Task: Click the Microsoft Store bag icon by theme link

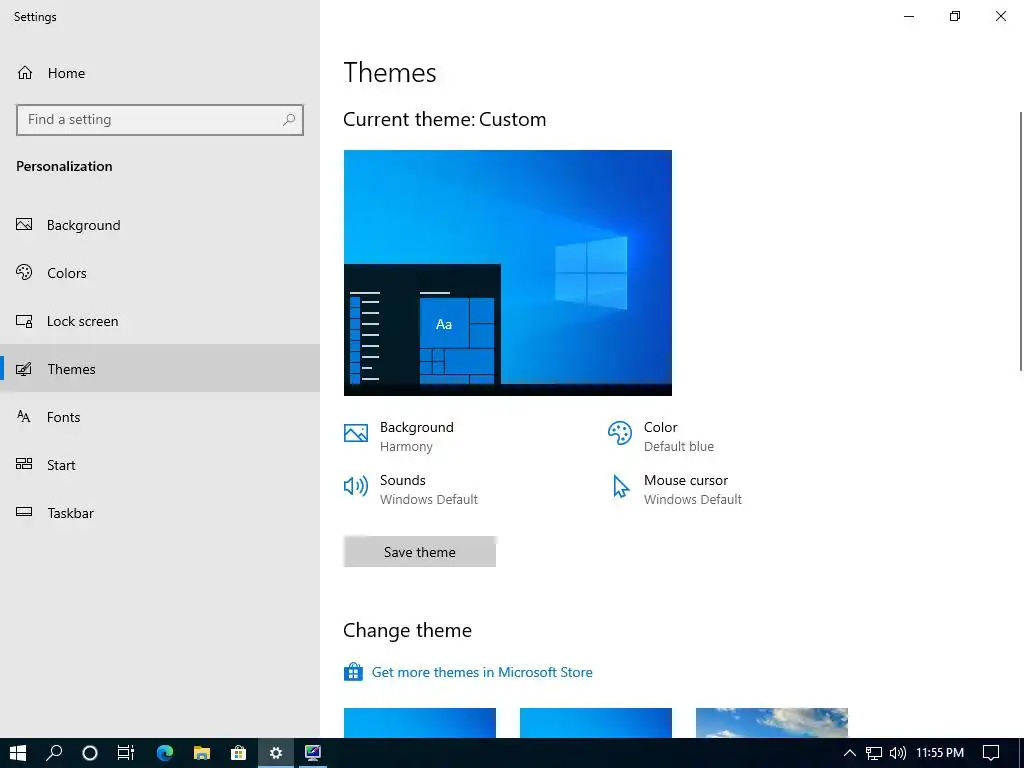Action: (353, 672)
